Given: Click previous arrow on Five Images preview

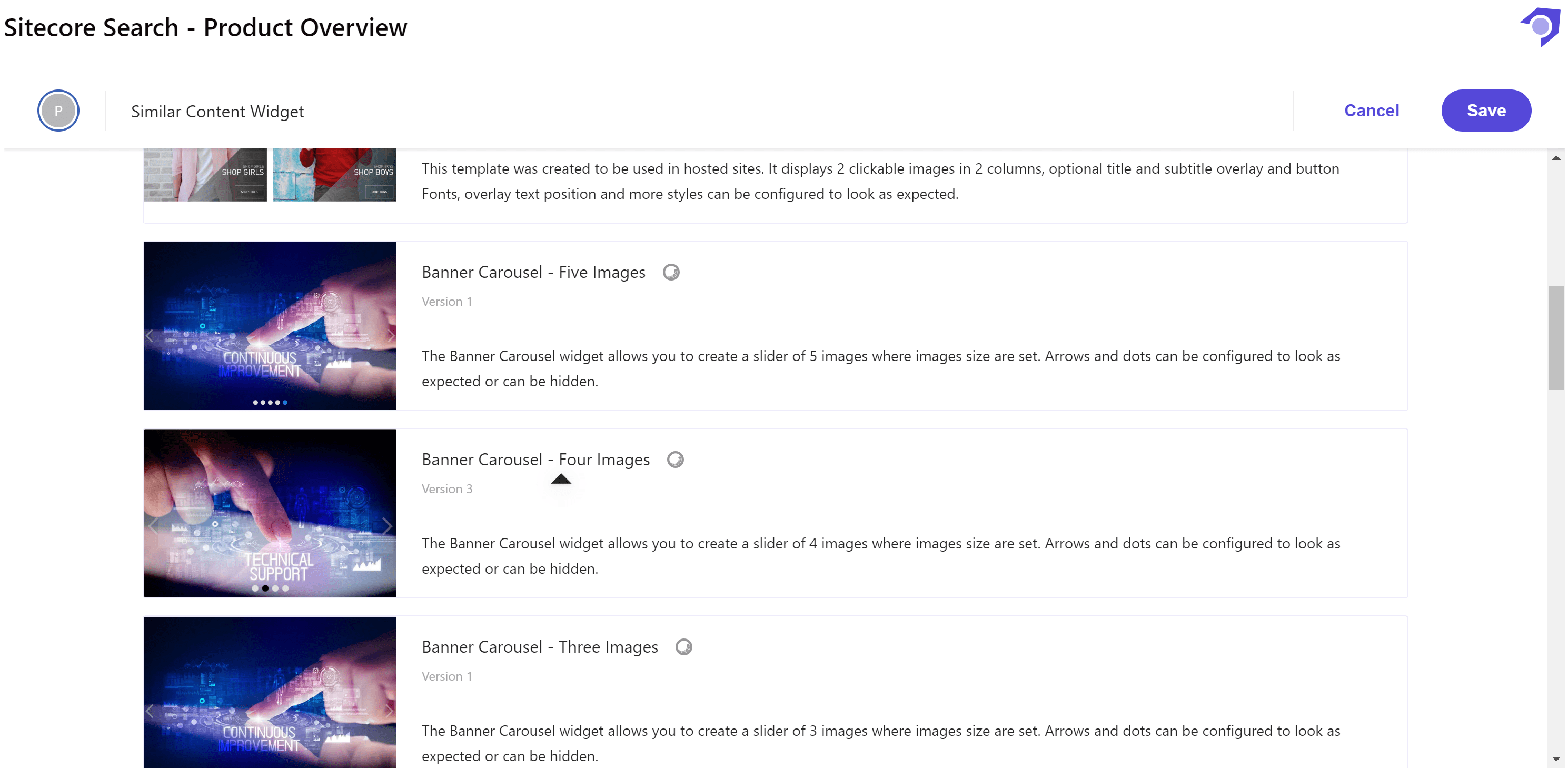Looking at the screenshot, I should [x=150, y=336].
